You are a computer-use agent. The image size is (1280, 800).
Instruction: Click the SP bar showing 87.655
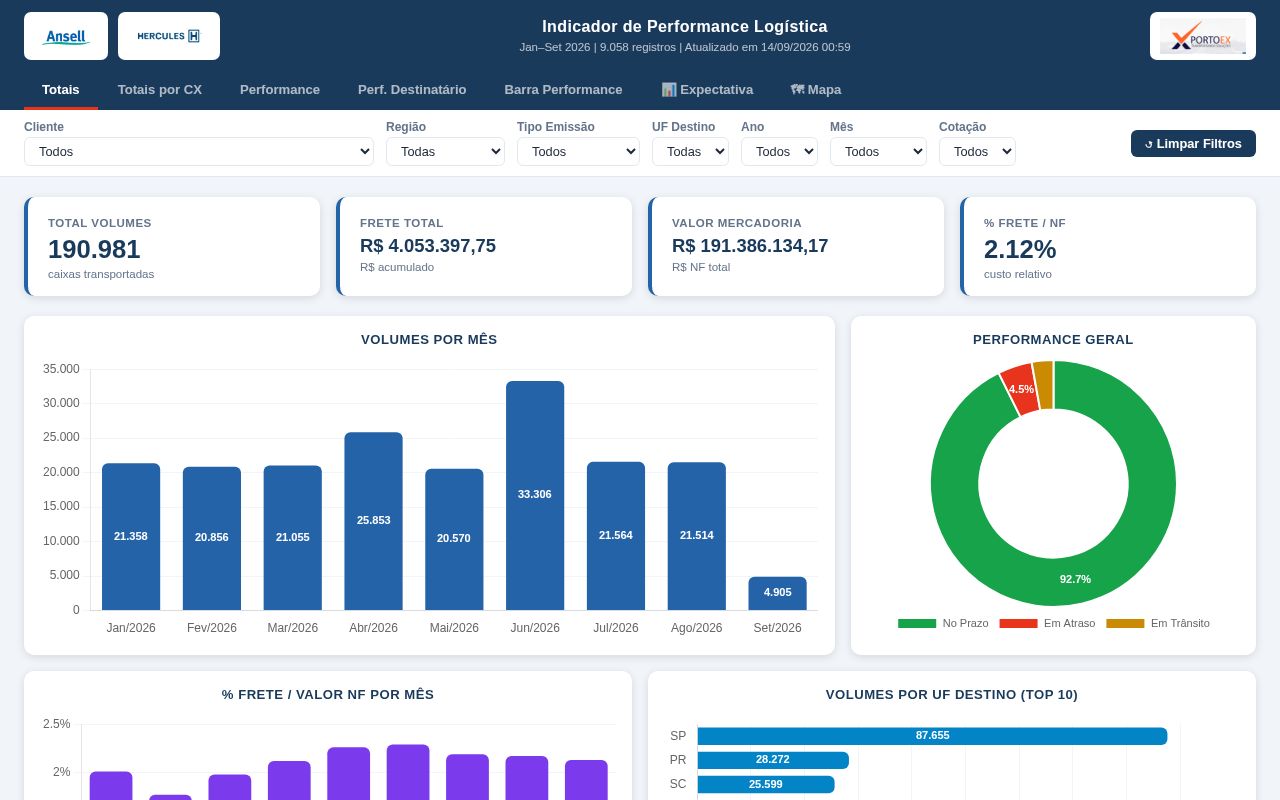click(x=932, y=736)
